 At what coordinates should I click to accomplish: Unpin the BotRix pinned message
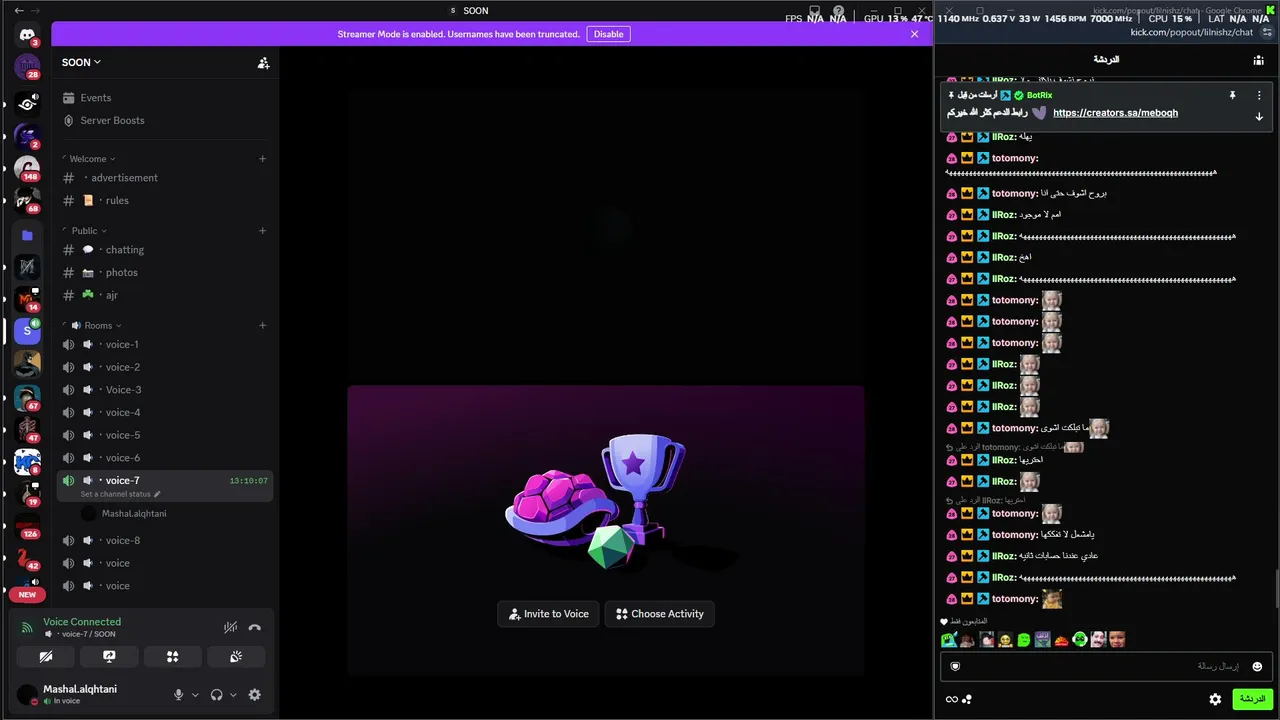pos(1232,95)
